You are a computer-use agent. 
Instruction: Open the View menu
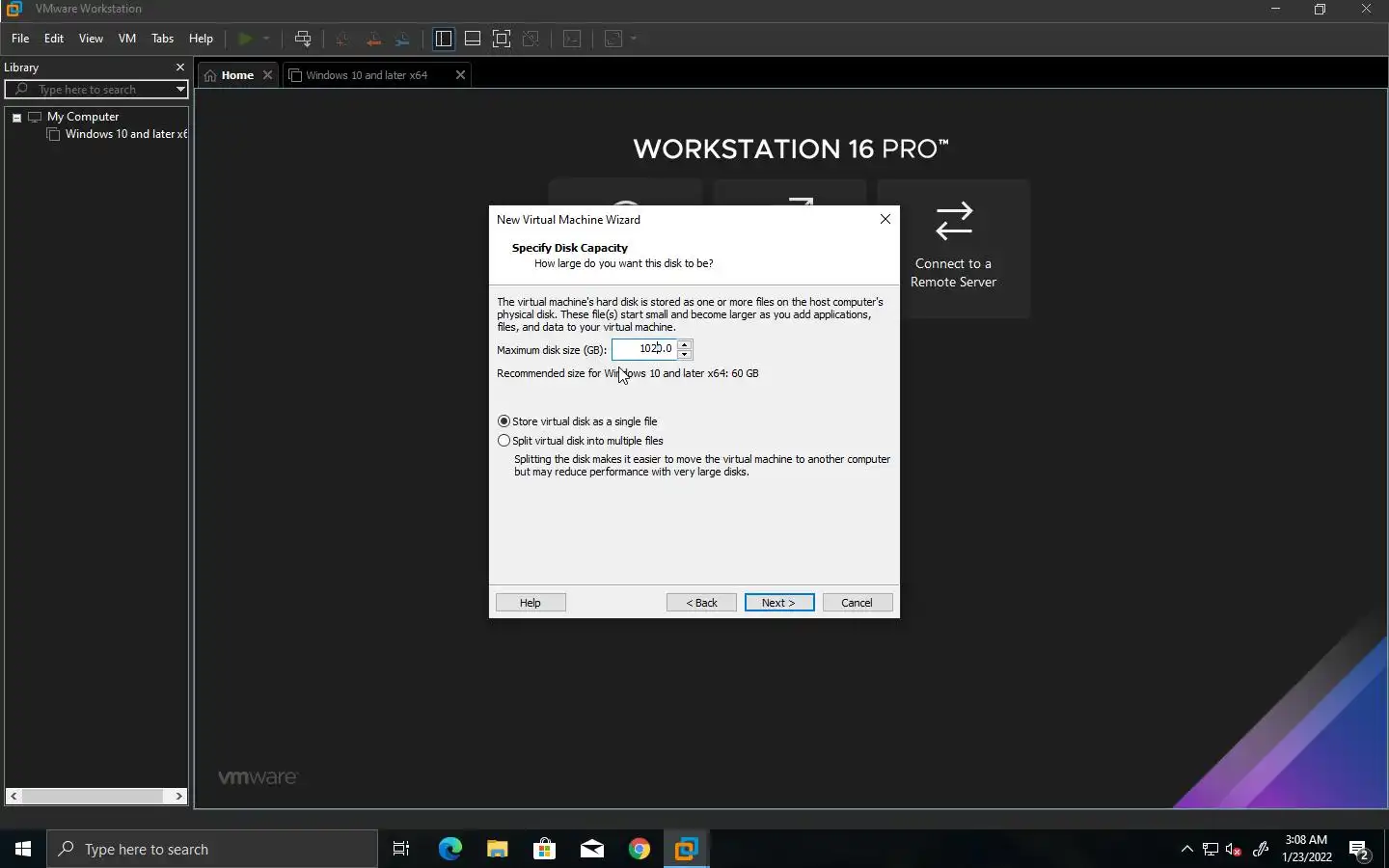tap(91, 39)
